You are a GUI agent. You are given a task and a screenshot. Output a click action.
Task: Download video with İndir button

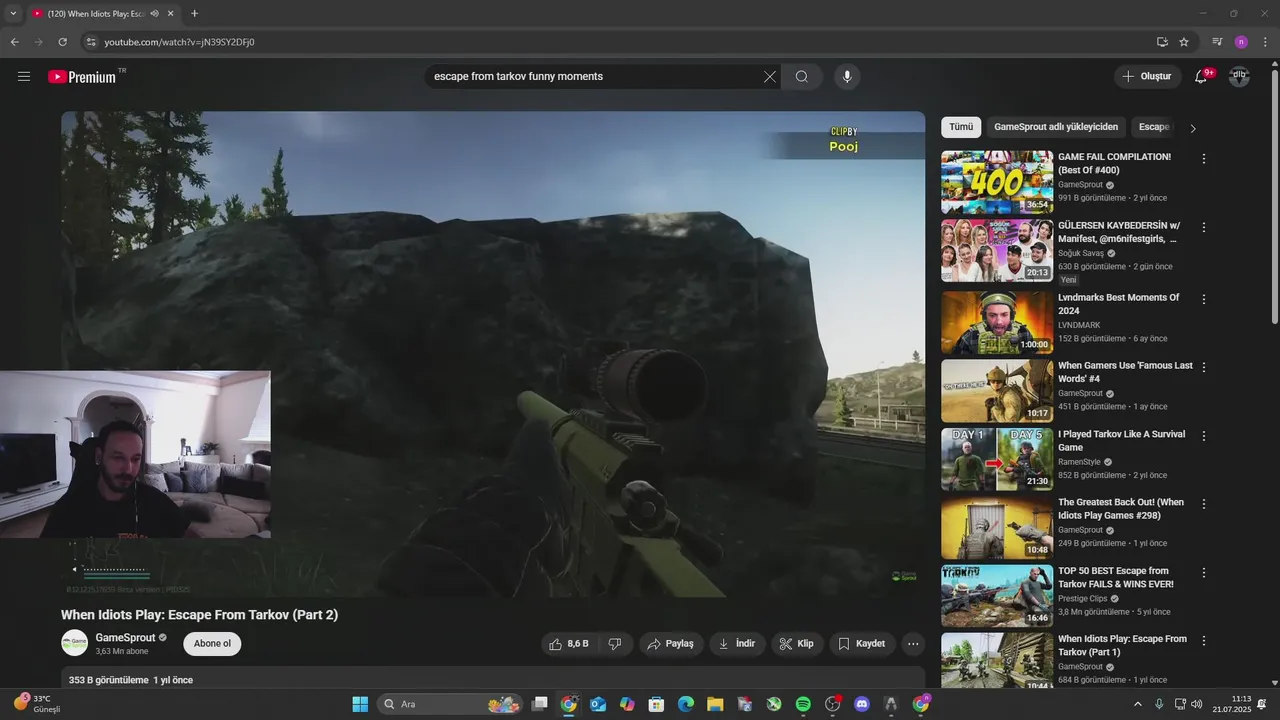[737, 644]
